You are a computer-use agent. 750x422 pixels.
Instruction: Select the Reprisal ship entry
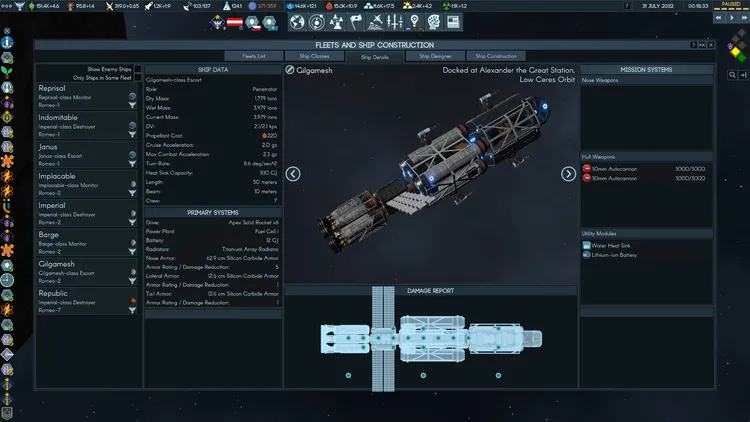click(87, 96)
